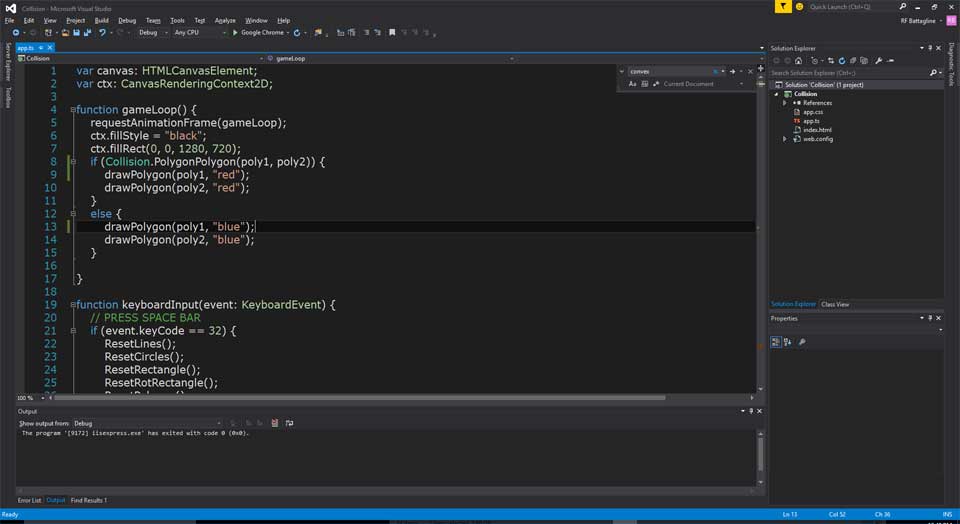
Task: Click the Navigate Backward icon in the toolbar
Action: (16, 33)
